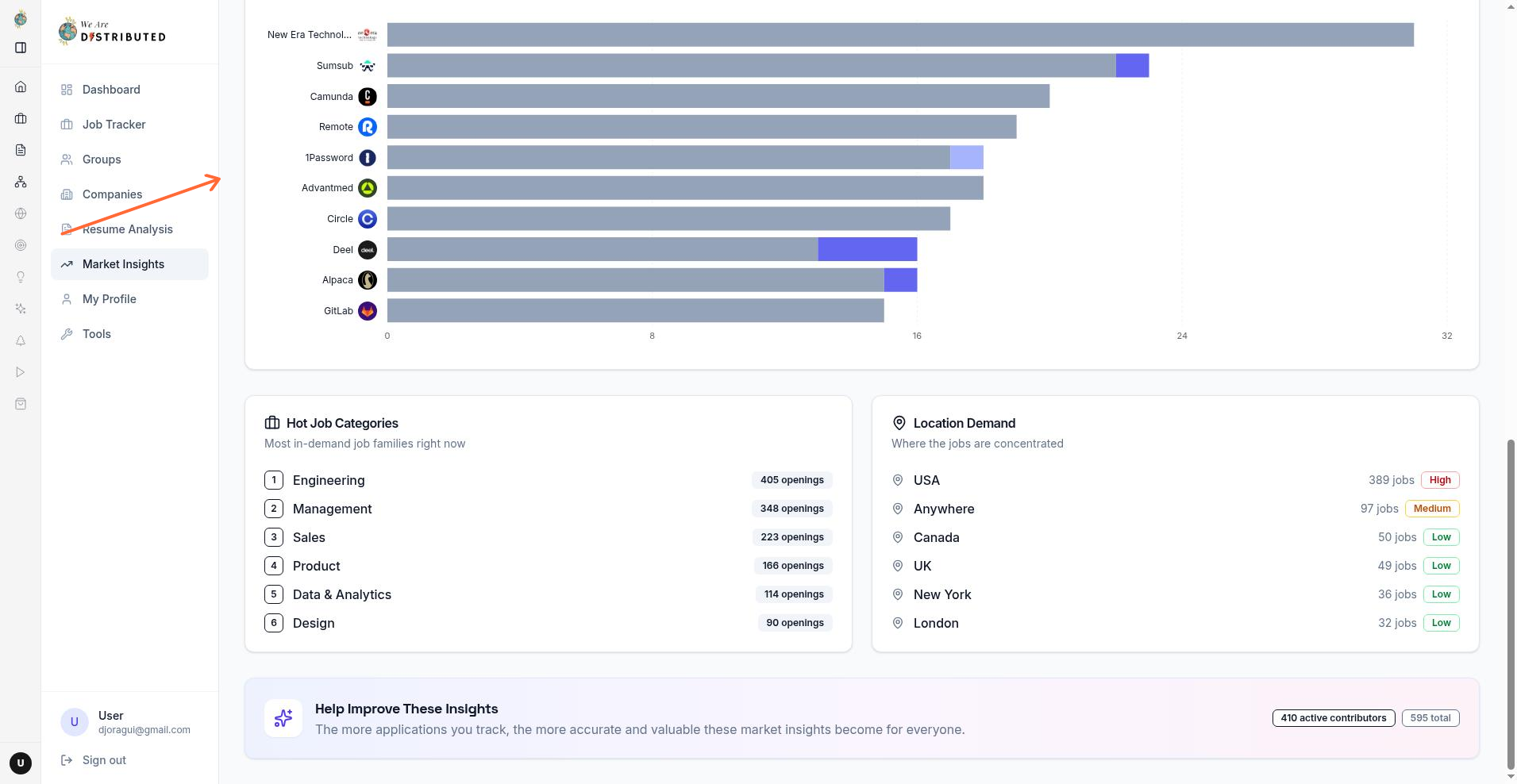Click the lavender U user avatar in the sidebar
The width and height of the screenshot is (1517, 784).
[75, 722]
